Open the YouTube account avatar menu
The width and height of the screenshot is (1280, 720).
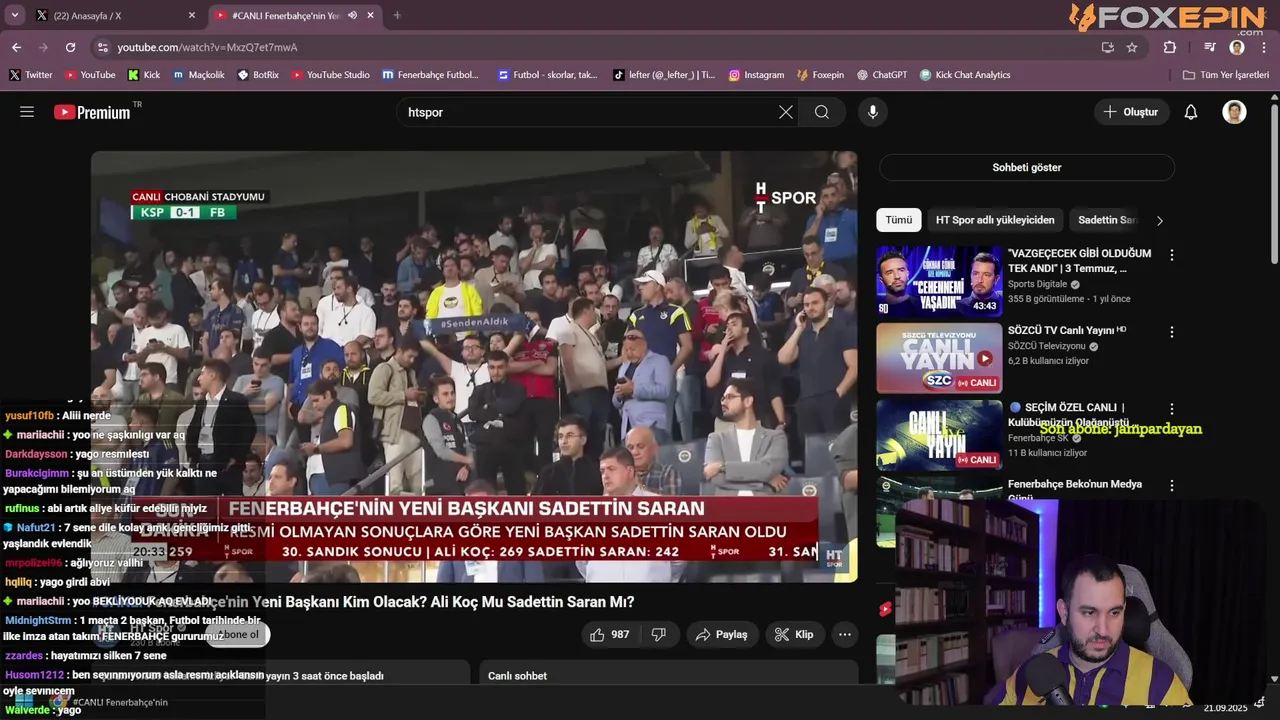1234,112
